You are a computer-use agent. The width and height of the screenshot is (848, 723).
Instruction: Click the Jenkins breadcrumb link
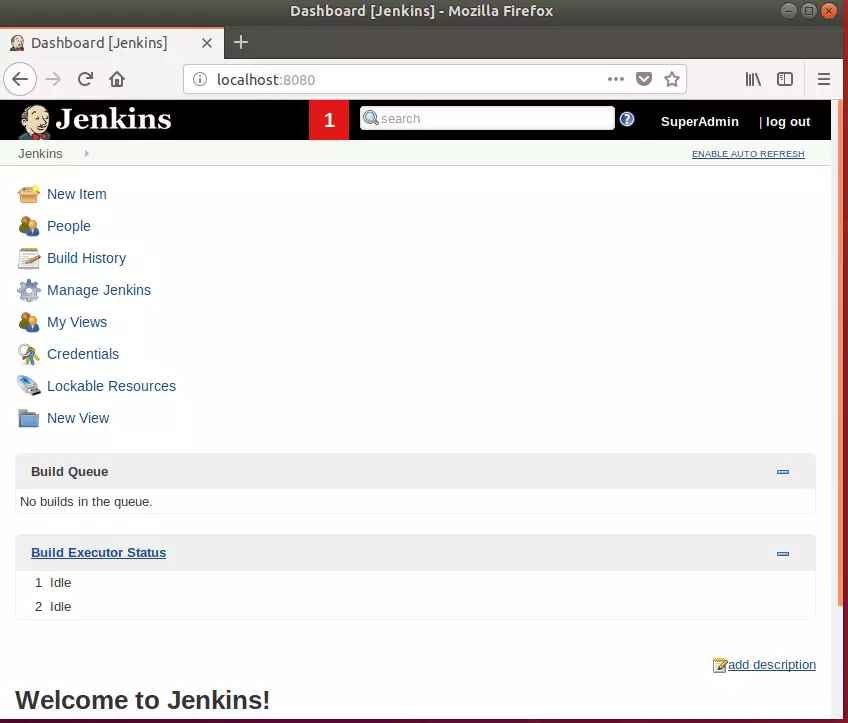(40, 154)
